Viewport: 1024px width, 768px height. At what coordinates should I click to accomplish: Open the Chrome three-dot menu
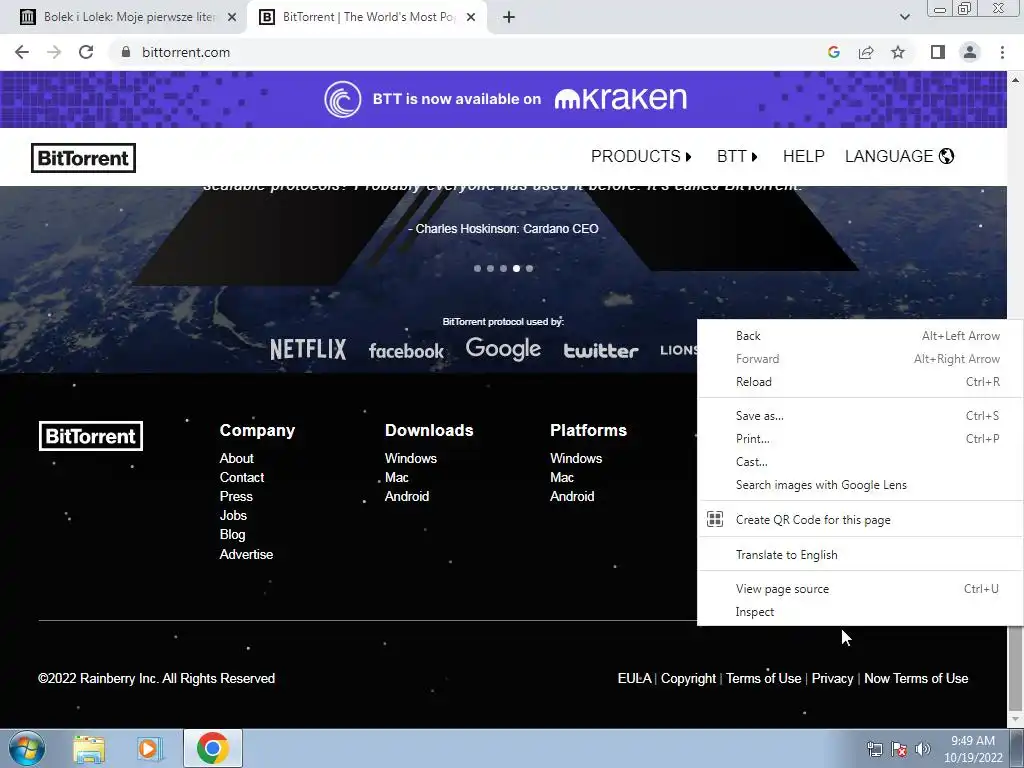point(1002,52)
